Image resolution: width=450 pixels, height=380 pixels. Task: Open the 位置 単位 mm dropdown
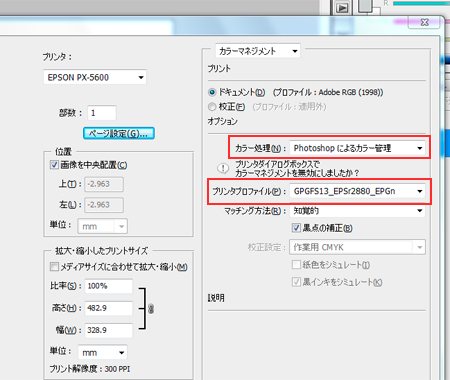click(x=103, y=226)
